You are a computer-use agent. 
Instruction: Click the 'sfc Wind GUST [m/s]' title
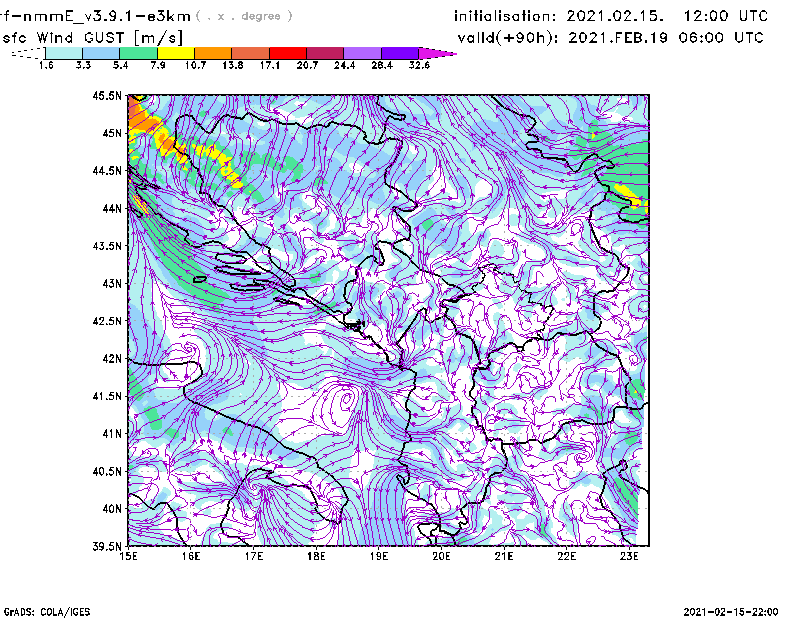[92, 38]
